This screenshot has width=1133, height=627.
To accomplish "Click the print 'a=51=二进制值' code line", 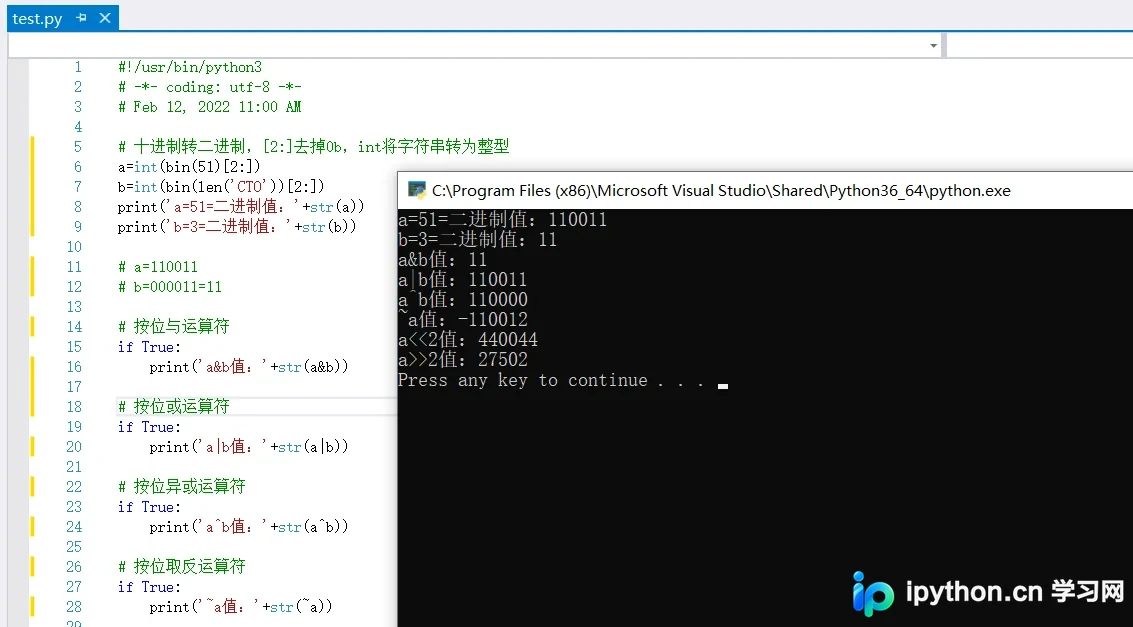I will click(241, 207).
